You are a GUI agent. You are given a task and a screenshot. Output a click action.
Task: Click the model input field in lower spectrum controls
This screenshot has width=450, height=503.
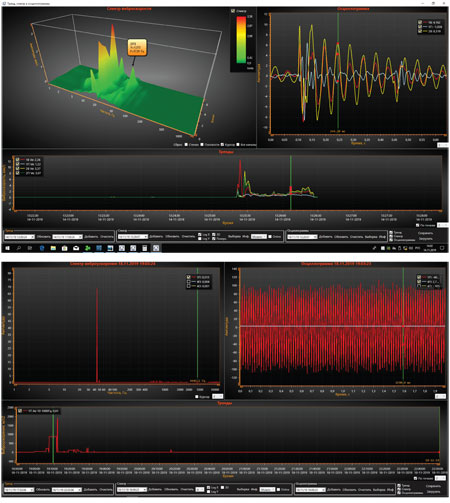click(x=267, y=489)
